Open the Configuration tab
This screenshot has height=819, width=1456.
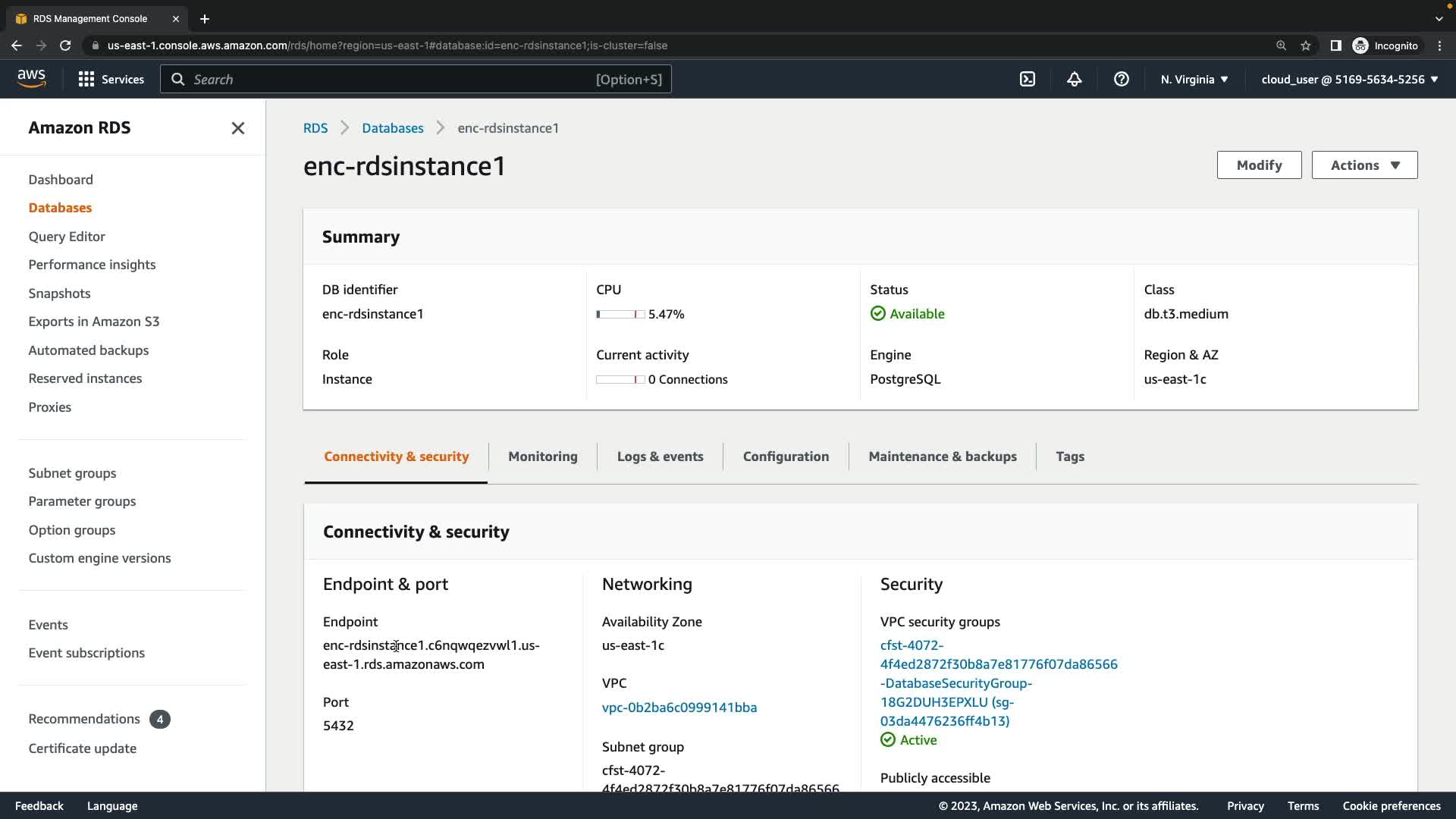786,457
